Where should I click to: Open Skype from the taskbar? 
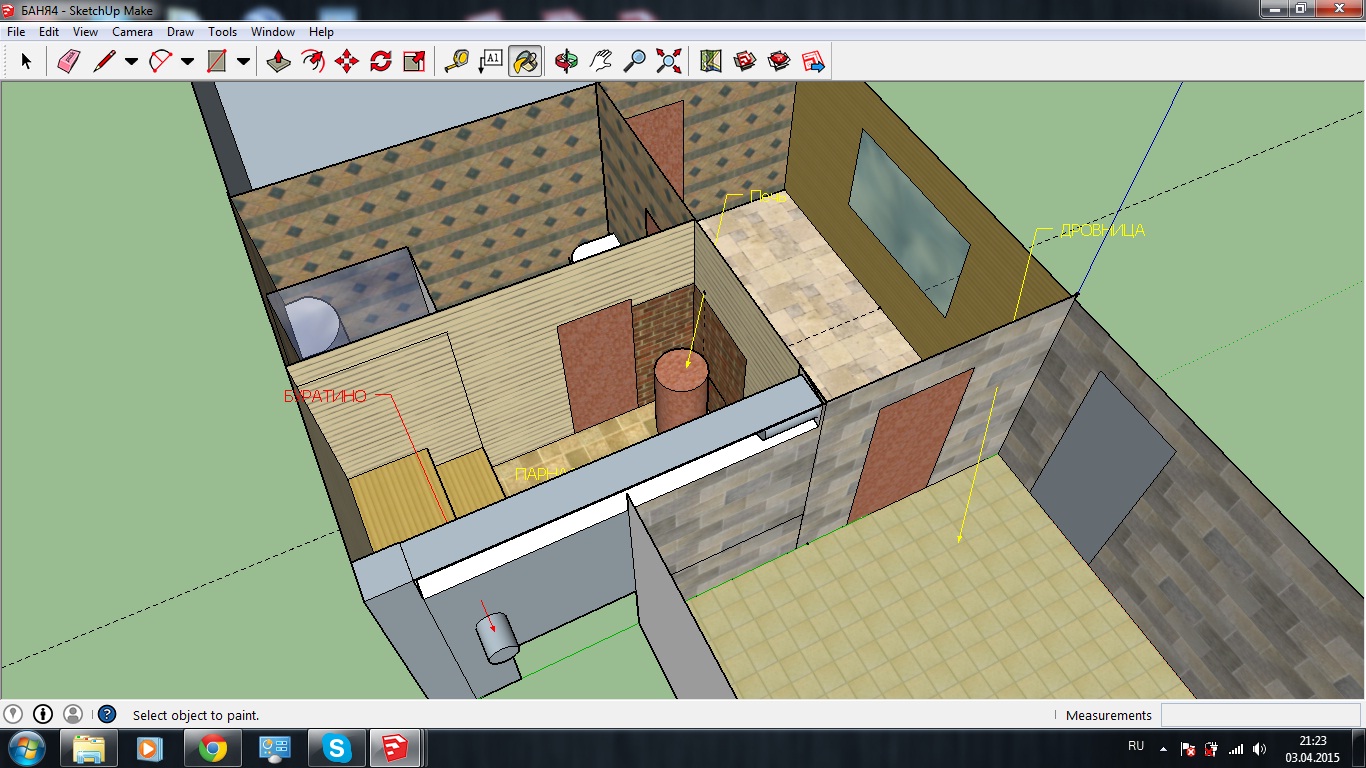(x=336, y=748)
